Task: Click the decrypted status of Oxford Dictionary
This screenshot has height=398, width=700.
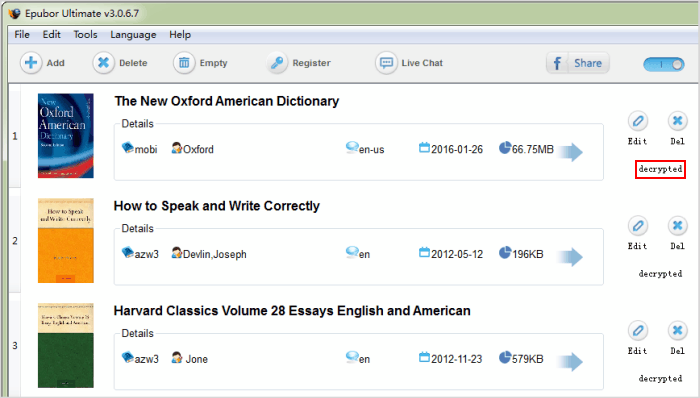Action: point(660,169)
